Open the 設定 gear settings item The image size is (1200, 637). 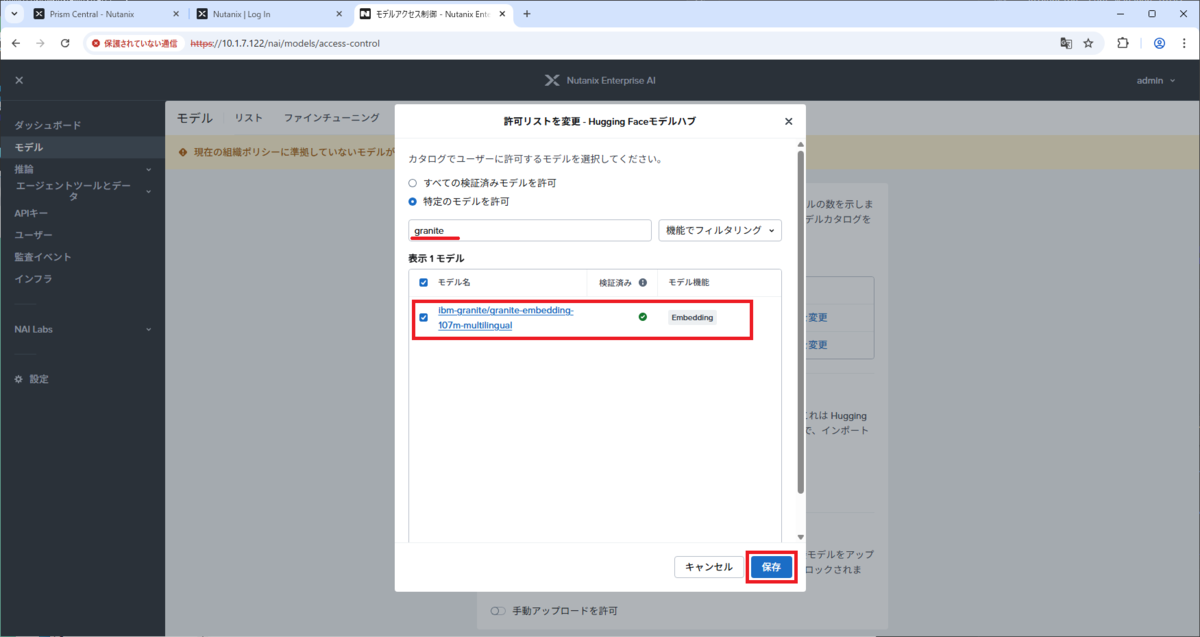pyautogui.click(x=31, y=379)
